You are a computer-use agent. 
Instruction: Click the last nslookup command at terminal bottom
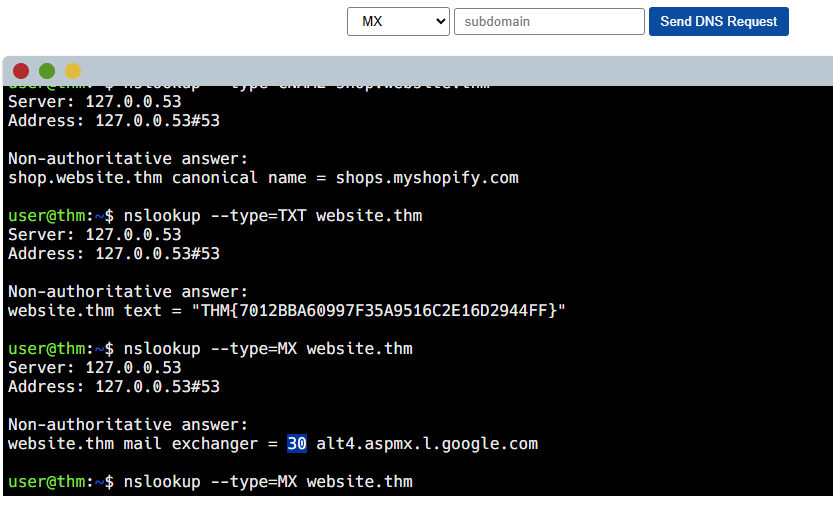pos(266,482)
